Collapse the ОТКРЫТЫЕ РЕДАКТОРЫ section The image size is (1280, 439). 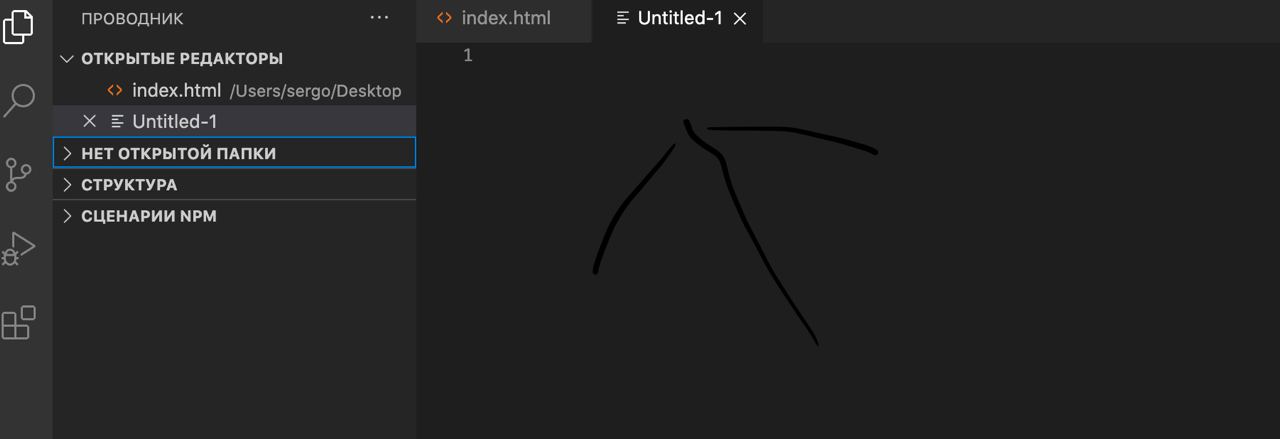(67, 59)
